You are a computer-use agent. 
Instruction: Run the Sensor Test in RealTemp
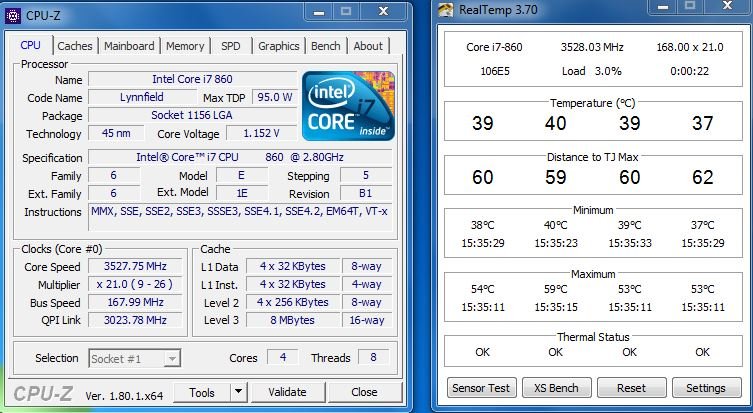point(481,388)
